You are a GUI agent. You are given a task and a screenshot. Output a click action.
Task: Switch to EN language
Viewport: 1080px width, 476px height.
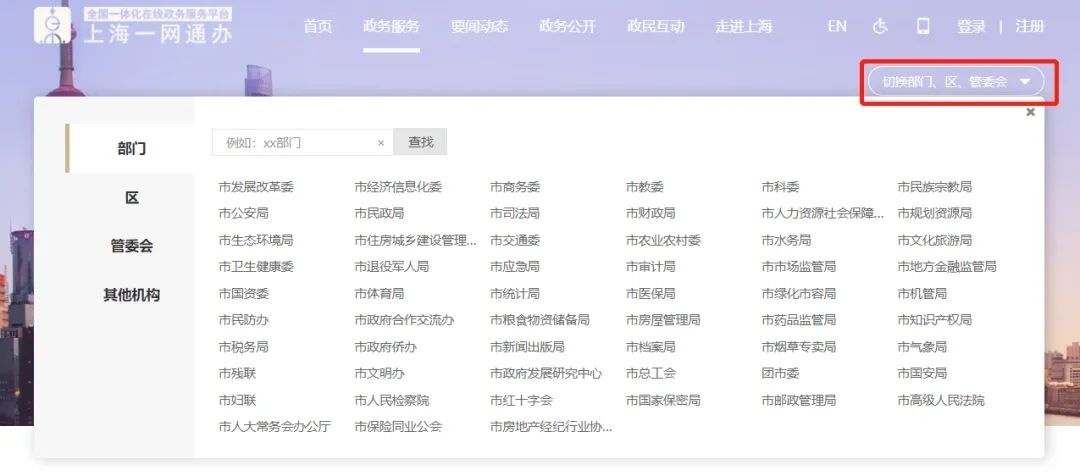pyautogui.click(x=837, y=27)
